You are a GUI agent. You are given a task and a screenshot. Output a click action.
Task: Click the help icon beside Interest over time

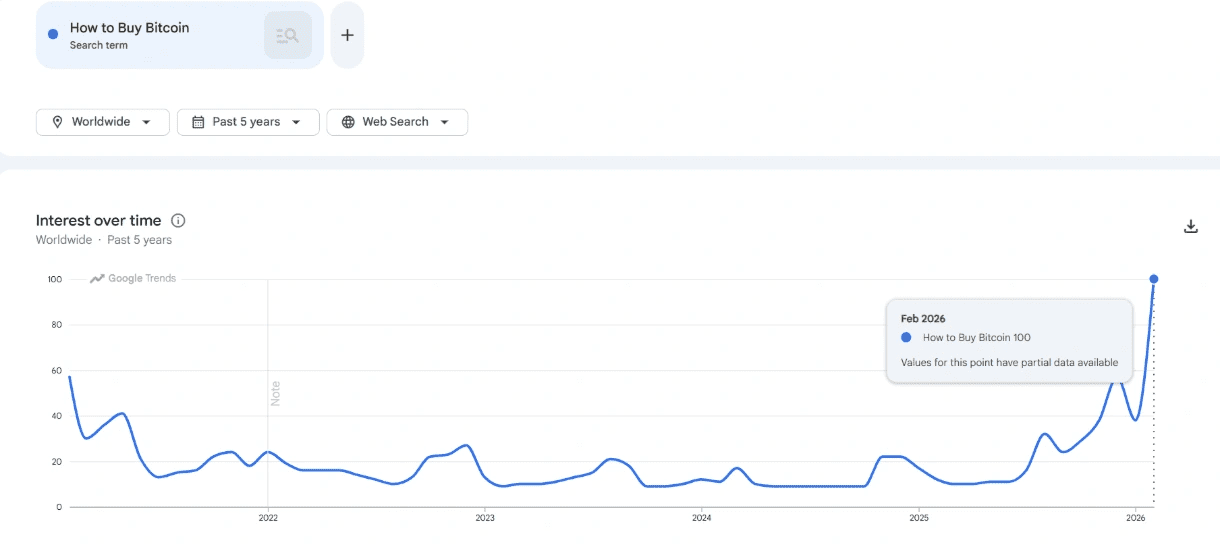178,220
